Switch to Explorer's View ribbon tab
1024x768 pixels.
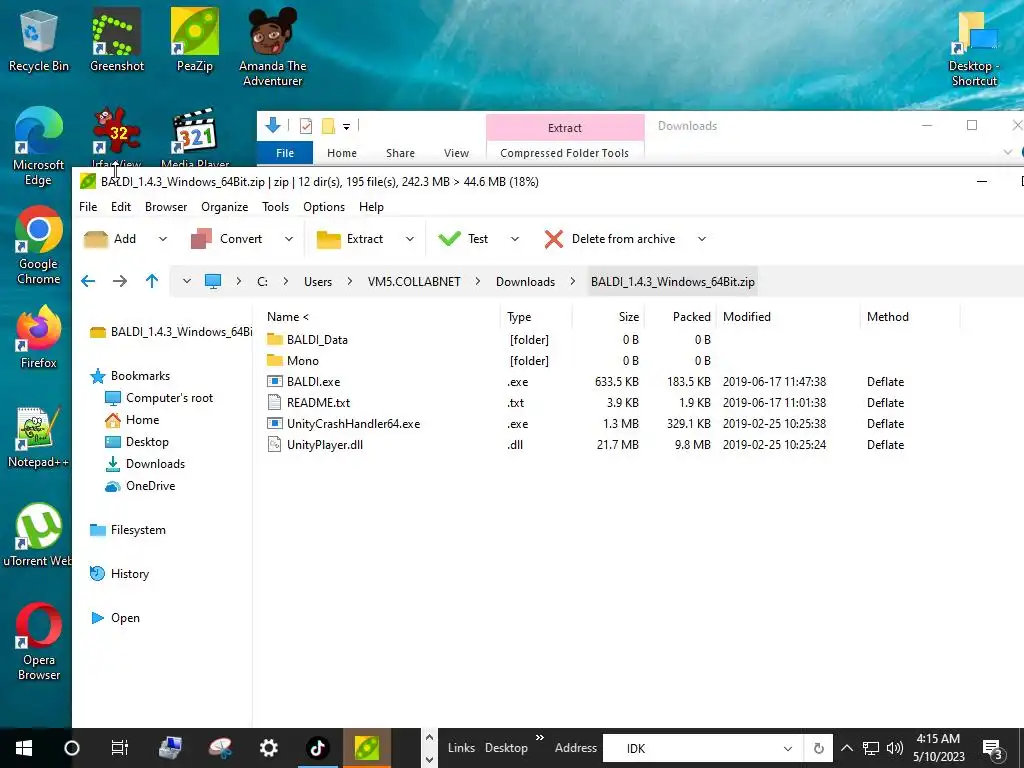coord(456,153)
